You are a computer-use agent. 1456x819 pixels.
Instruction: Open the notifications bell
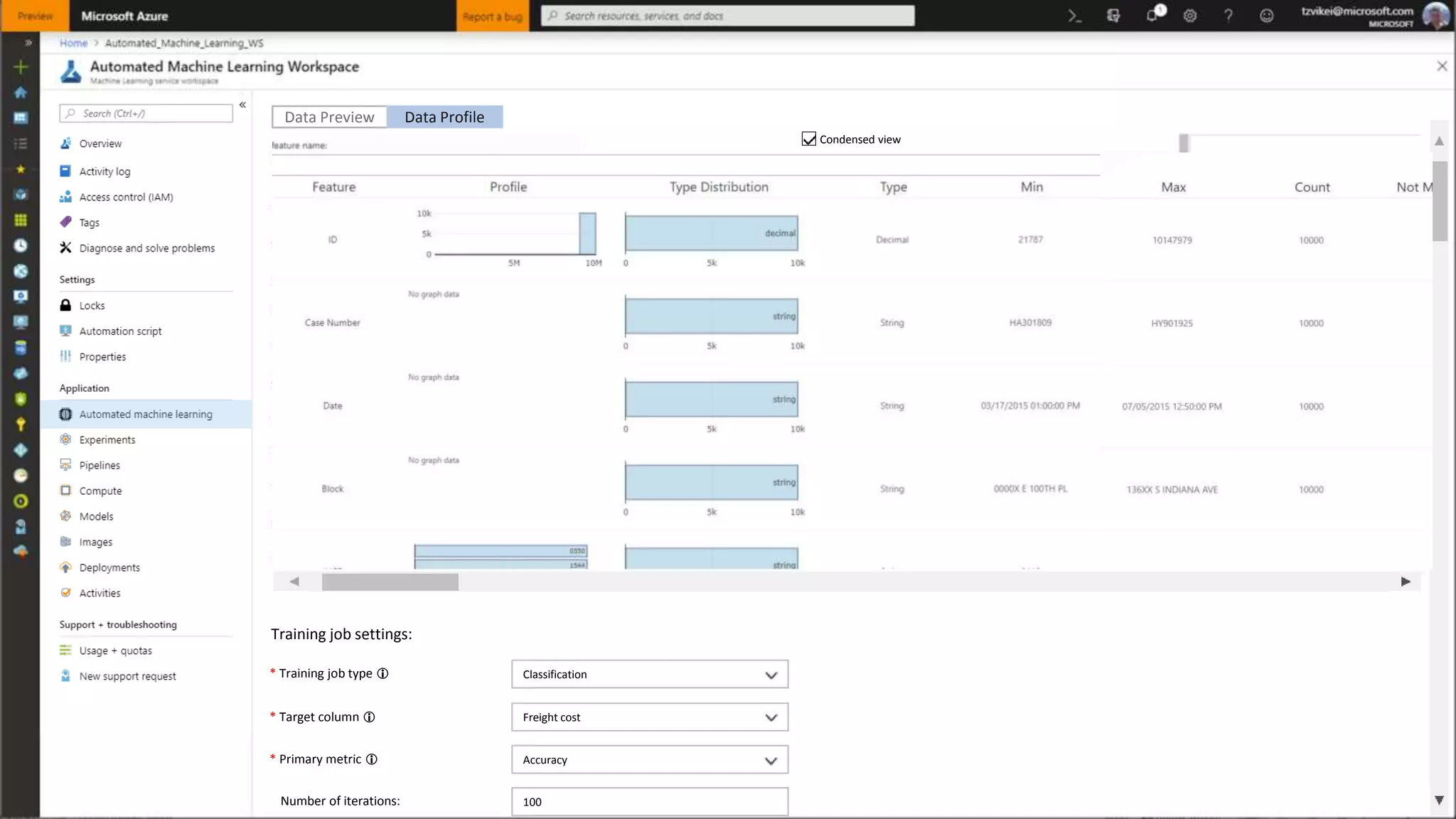pos(1152,16)
